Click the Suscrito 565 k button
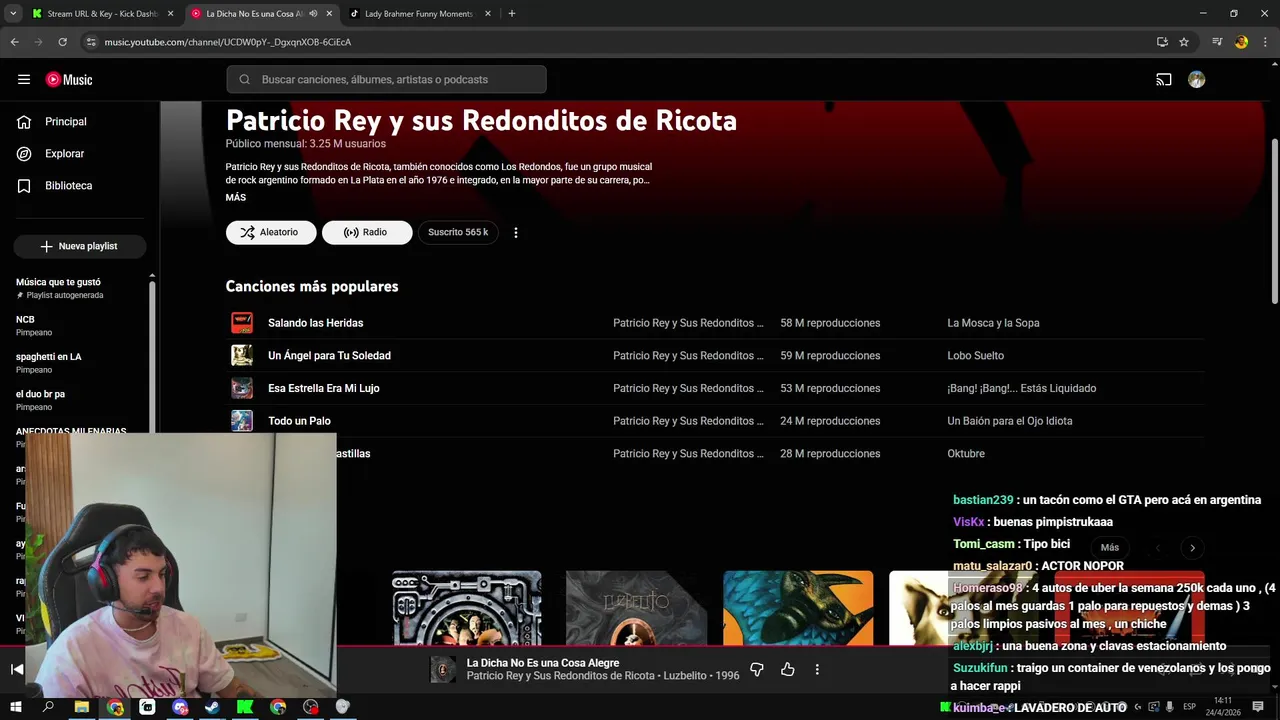This screenshot has width=1280, height=720. [458, 232]
